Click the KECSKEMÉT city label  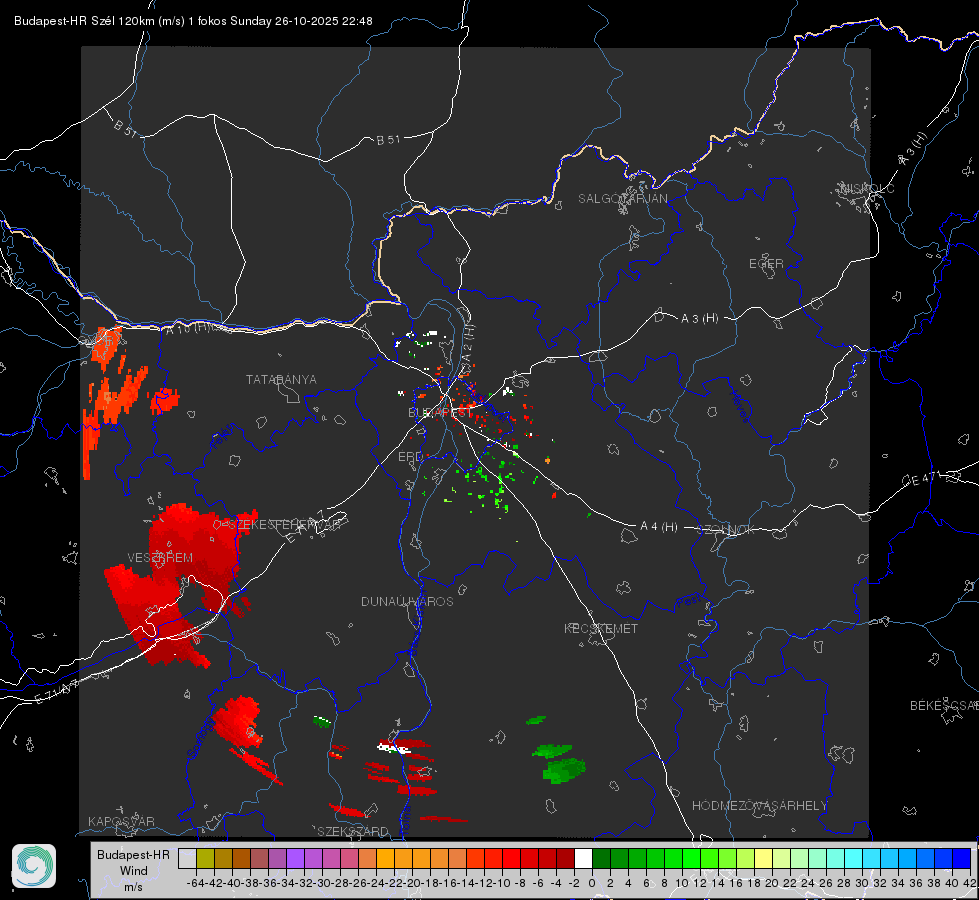click(601, 628)
